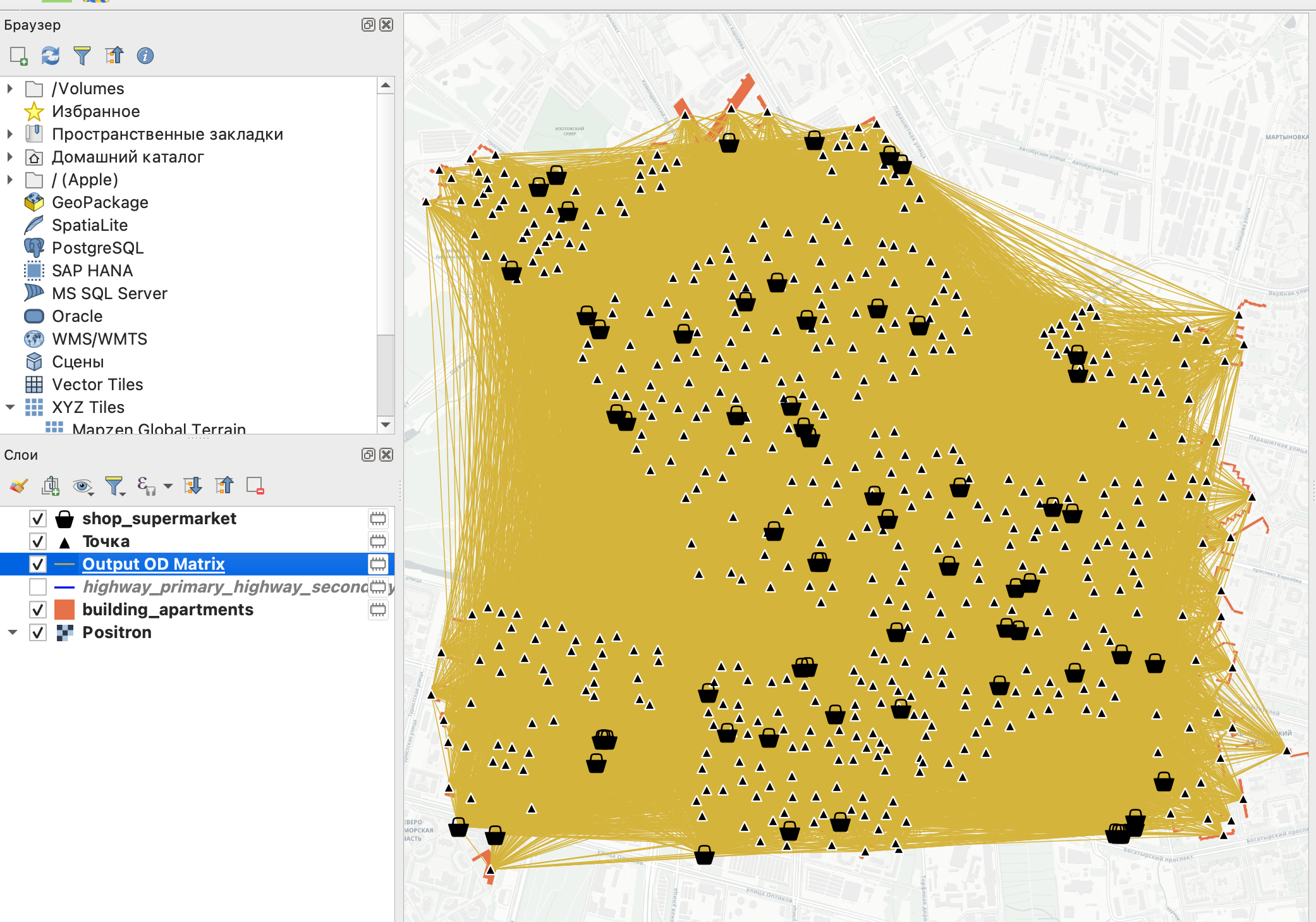Click Filter Browser funnel icon
The image size is (1316, 922).
[82, 56]
